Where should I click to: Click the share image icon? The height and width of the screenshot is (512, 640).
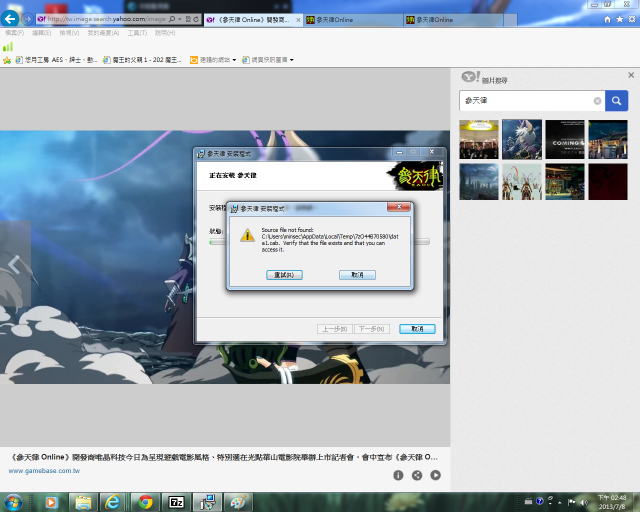(417, 475)
